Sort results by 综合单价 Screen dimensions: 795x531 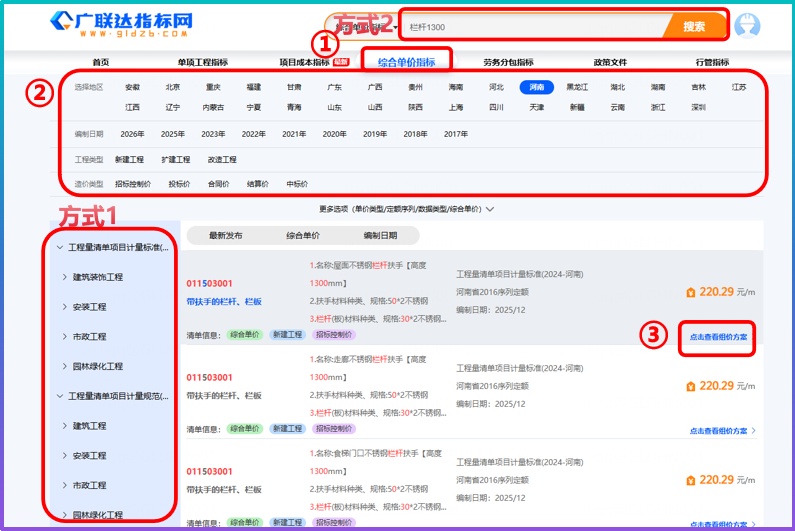pos(303,235)
